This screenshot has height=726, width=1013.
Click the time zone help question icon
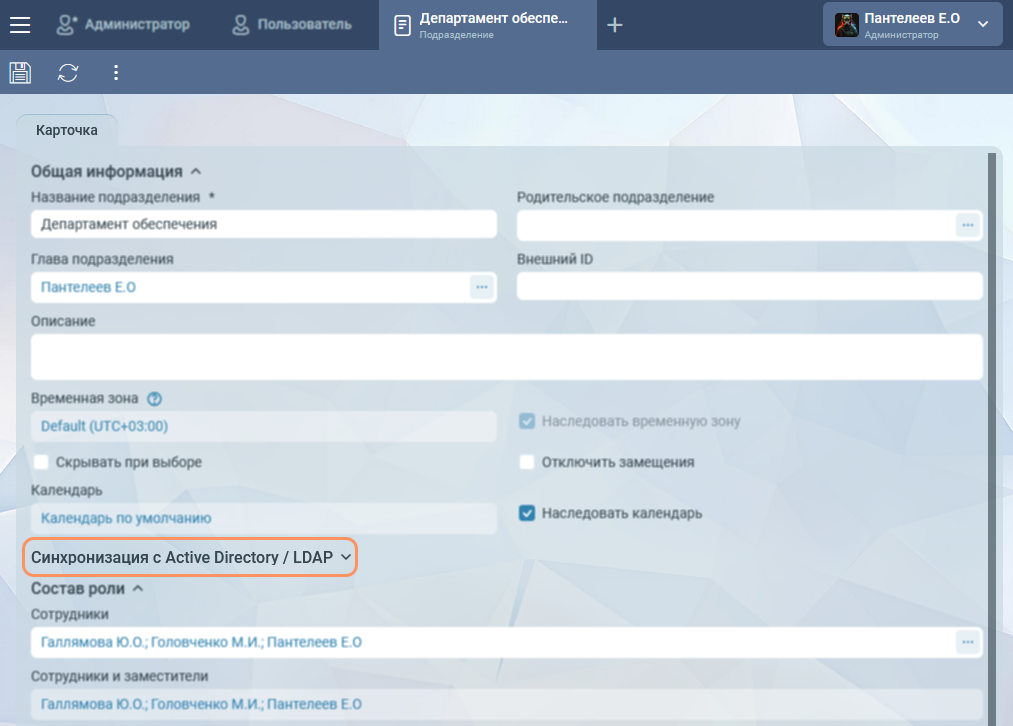point(154,399)
